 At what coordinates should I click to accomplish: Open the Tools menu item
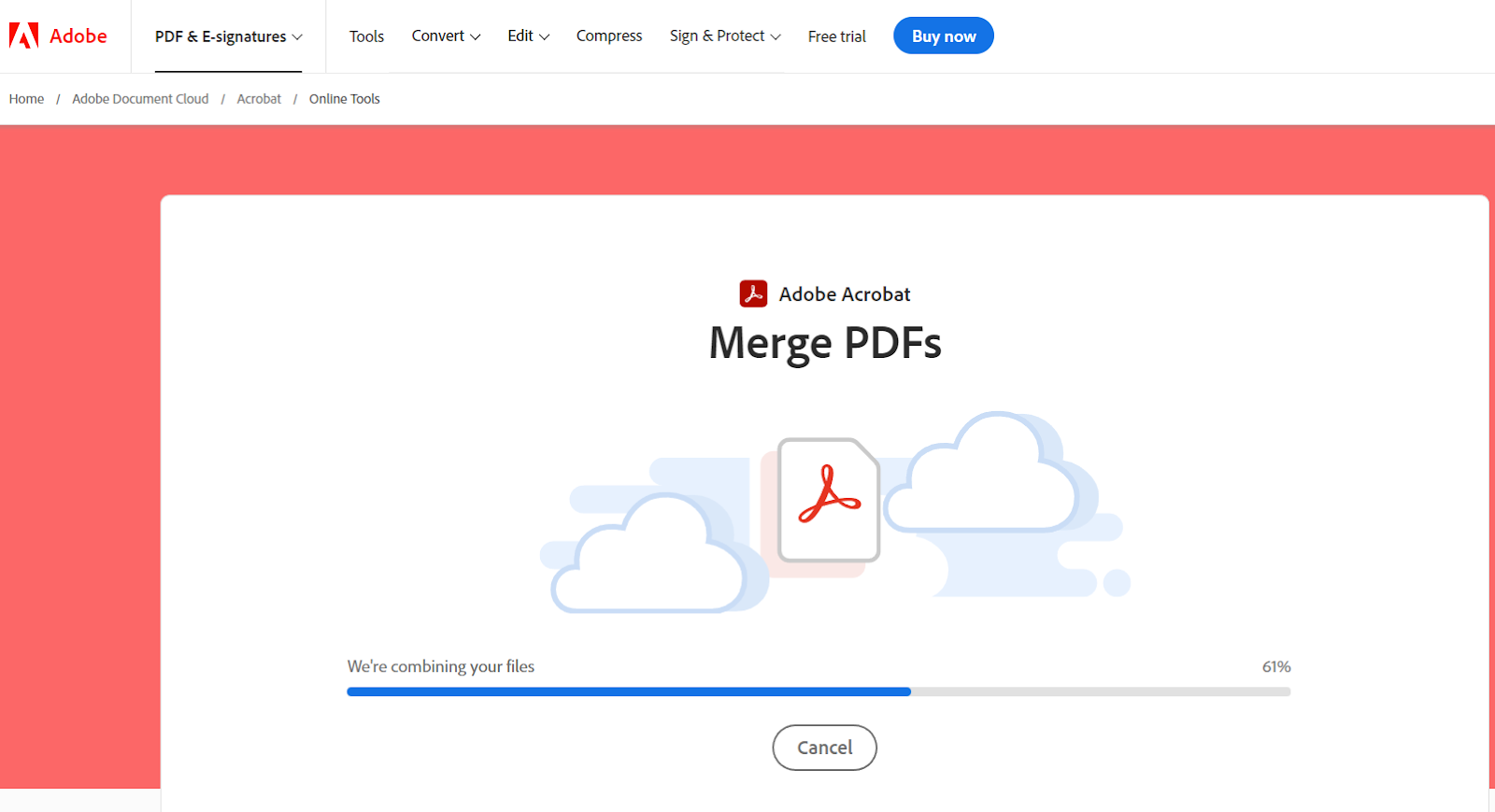click(x=366, y=36)
